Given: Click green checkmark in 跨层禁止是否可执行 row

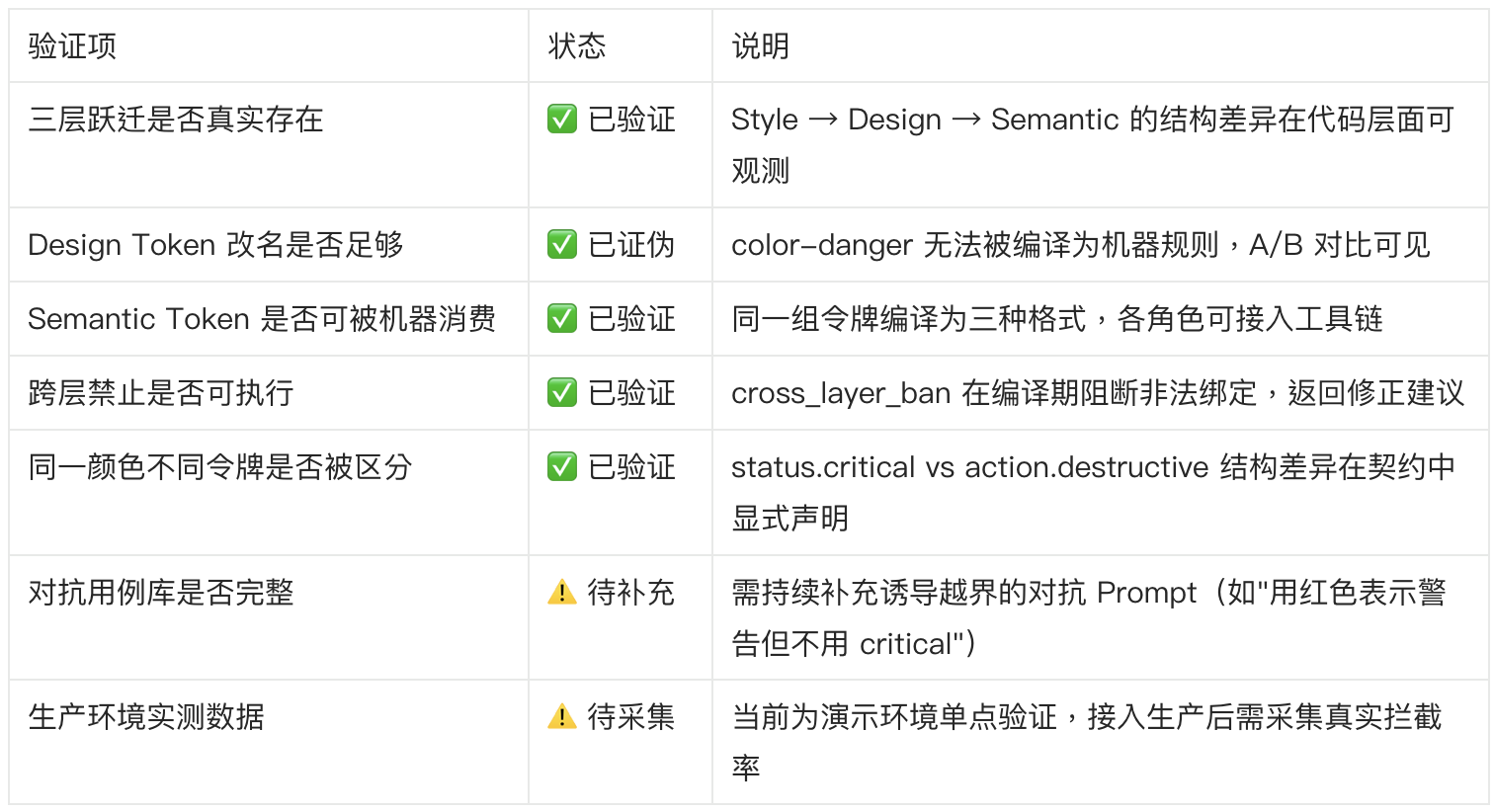Looking at the screenshot, I should click(562, 392).
